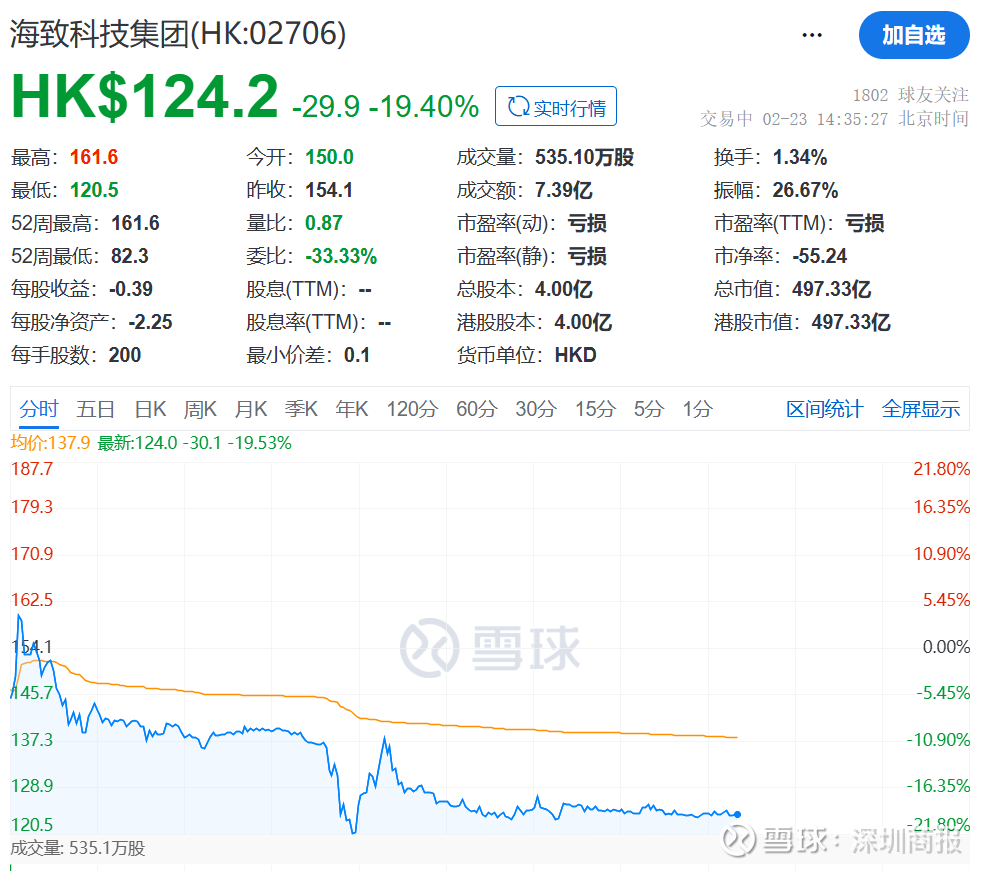This screenshot has height=871, width=991.
Task: Click the 市净率 value -55.24
Action: click(x=820, y=255)
